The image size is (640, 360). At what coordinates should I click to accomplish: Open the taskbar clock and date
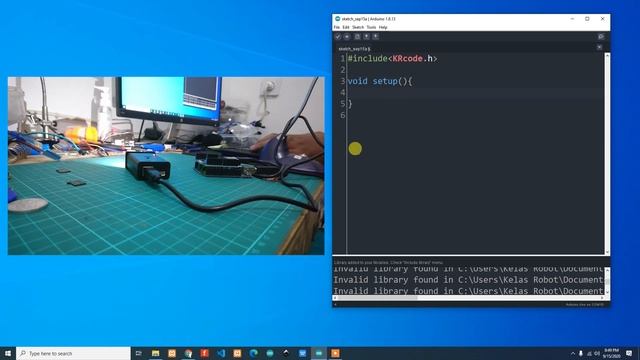tap(611, 353)
